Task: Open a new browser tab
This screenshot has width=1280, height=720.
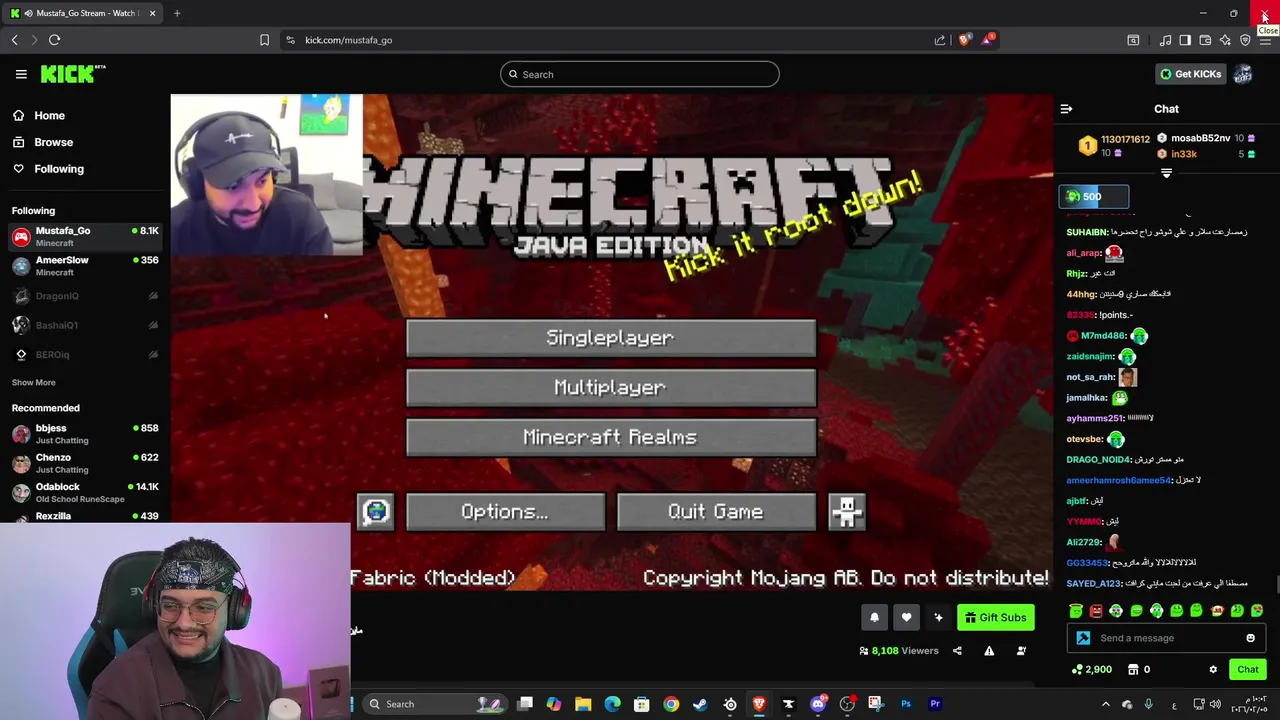Action: [177, 13]
